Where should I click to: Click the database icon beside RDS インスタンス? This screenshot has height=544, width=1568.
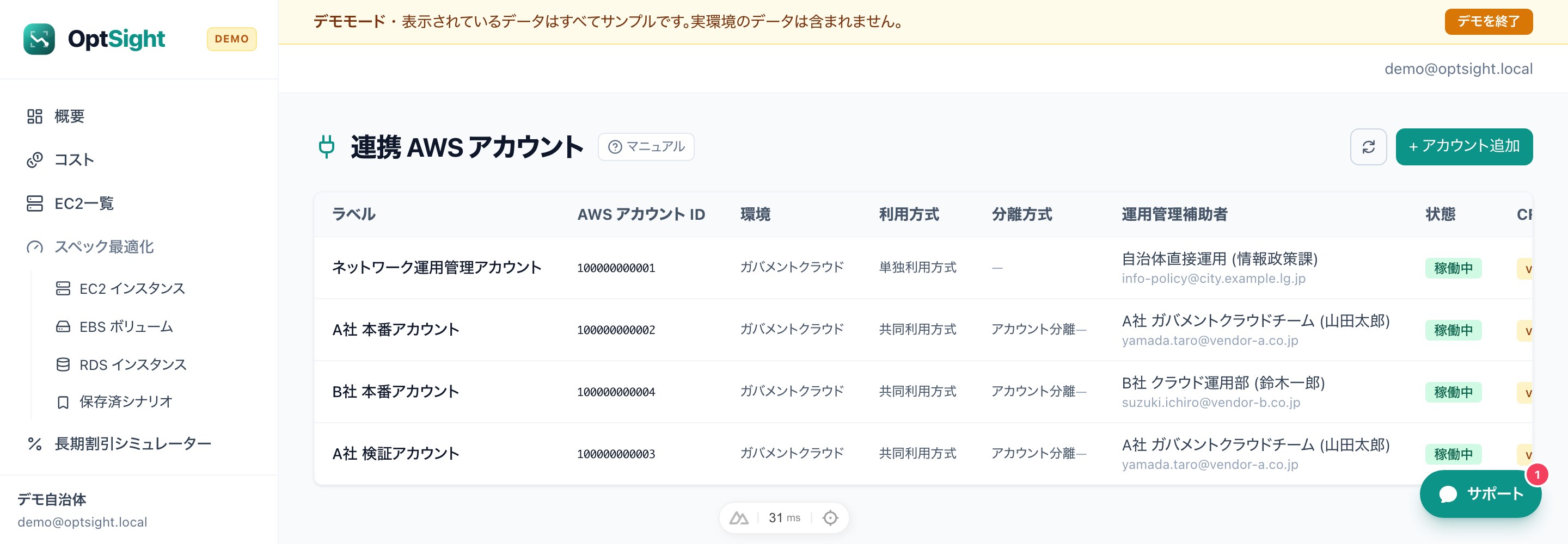point(63,364)
